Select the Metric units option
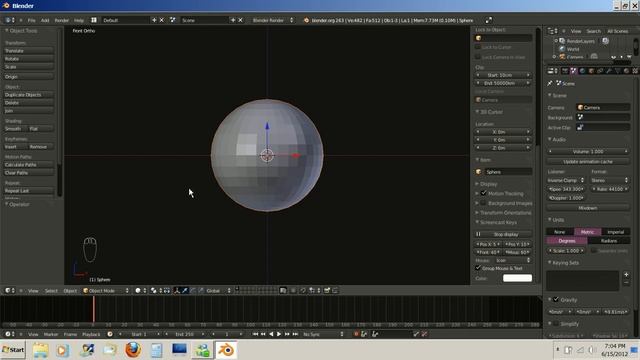640x360 pixels. (588, 232)
